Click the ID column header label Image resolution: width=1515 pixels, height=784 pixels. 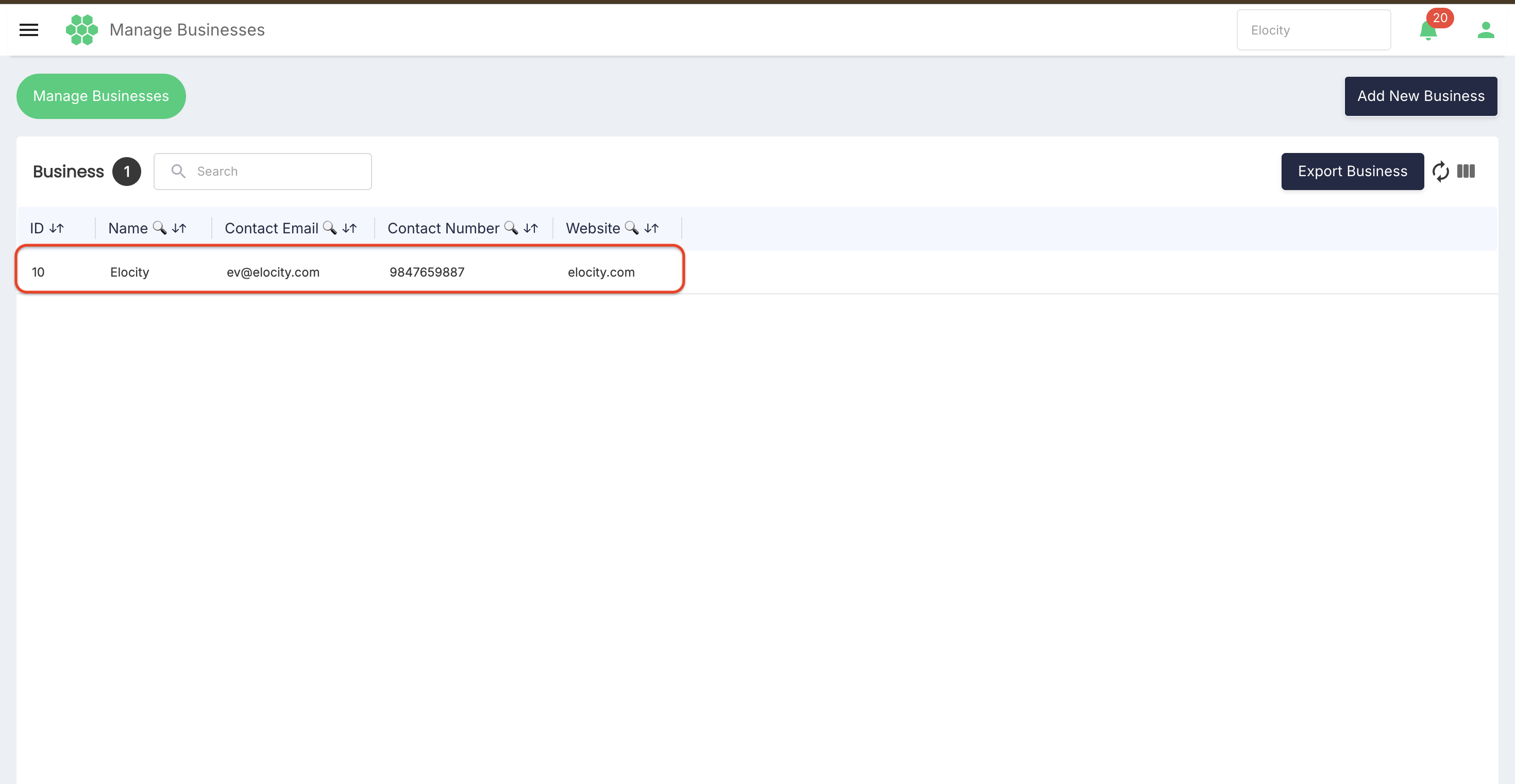coord(37,228)
